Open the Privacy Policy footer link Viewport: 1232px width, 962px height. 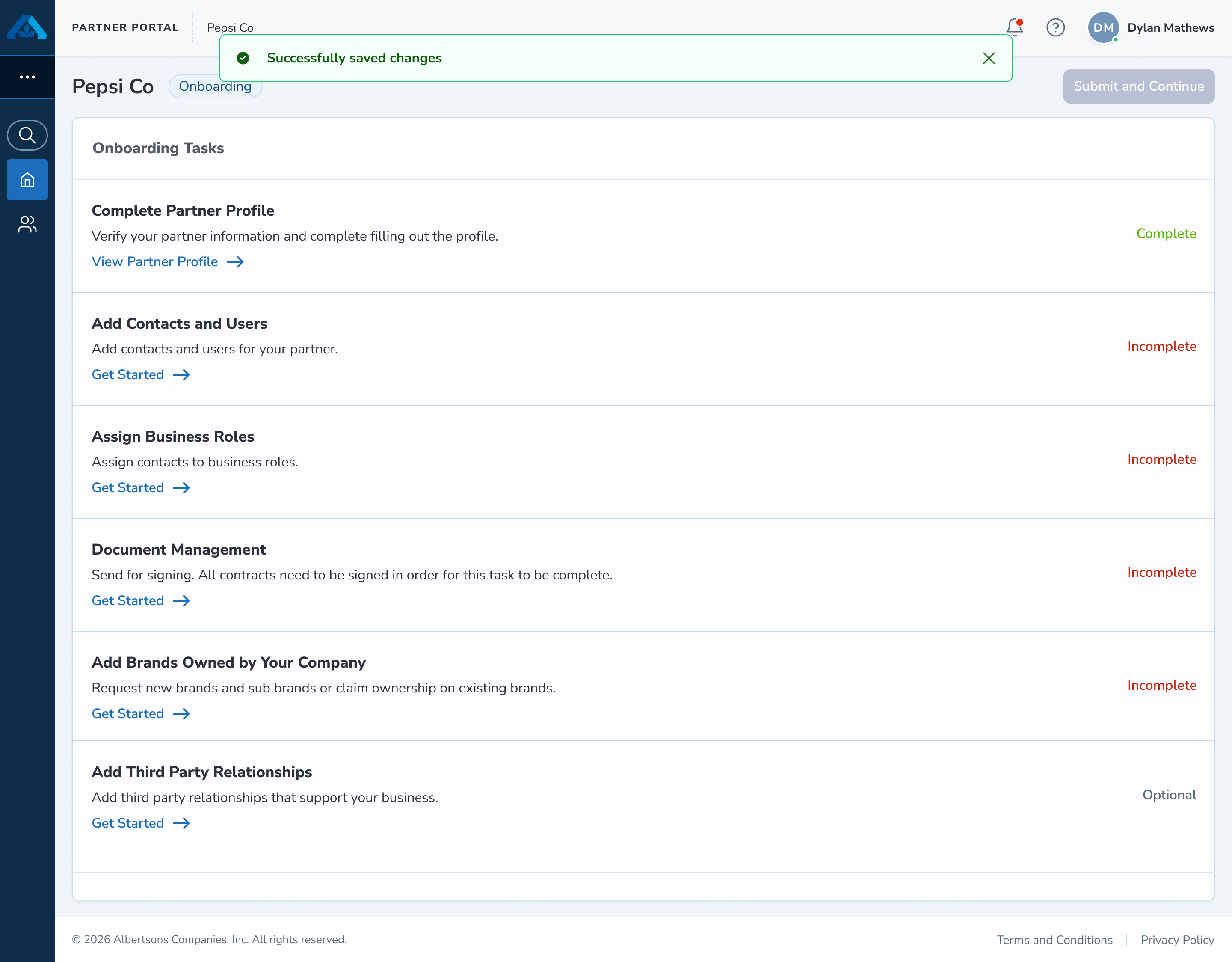tap(1177, 940)
